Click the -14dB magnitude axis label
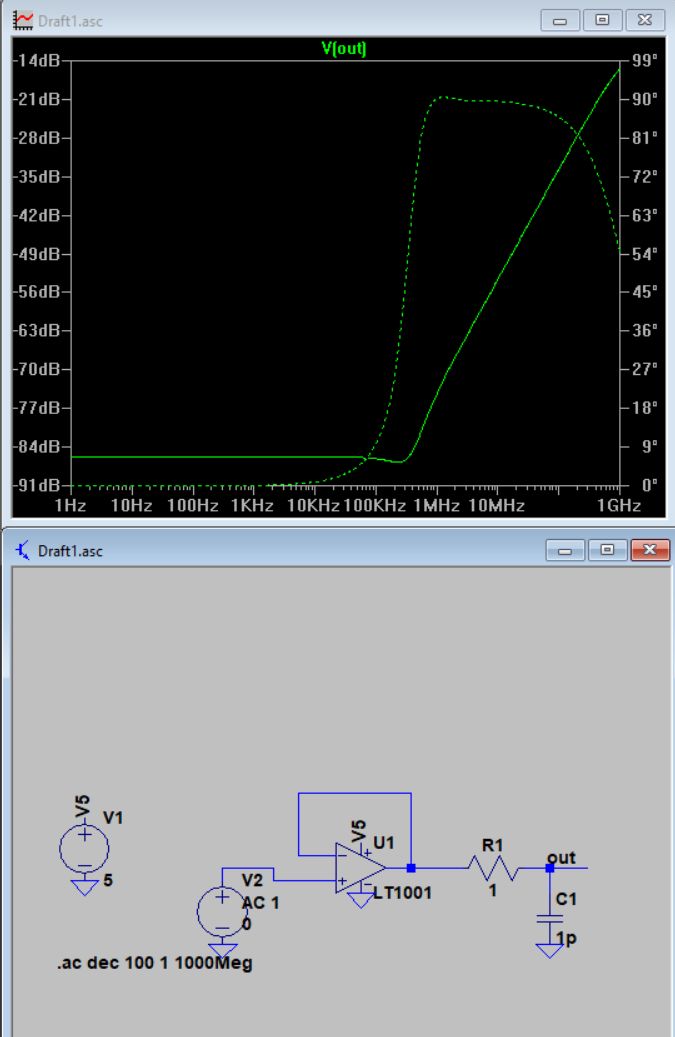This screenshot has width=675, height=1037. (36, 60)
